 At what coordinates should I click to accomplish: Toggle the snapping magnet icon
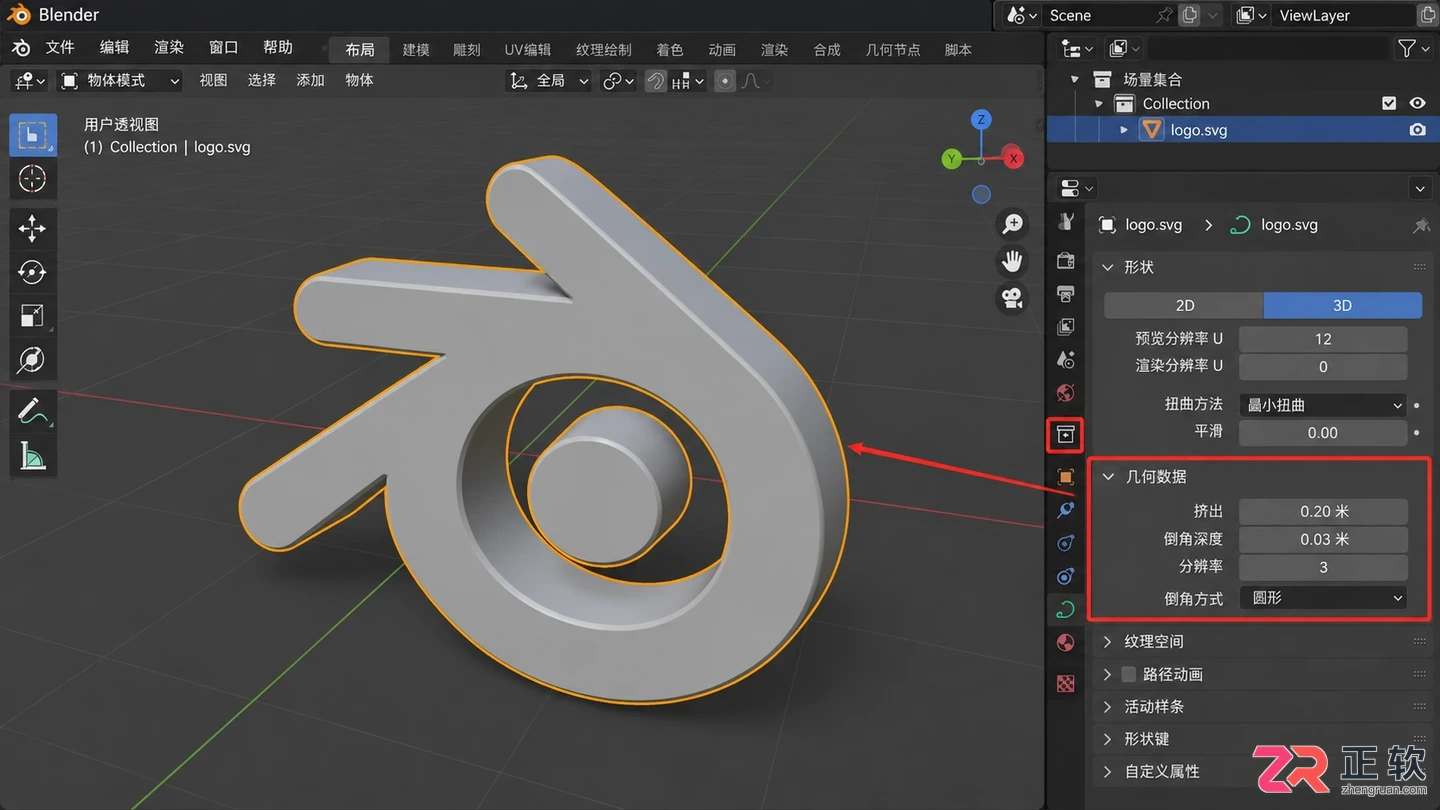coord(656,81)
